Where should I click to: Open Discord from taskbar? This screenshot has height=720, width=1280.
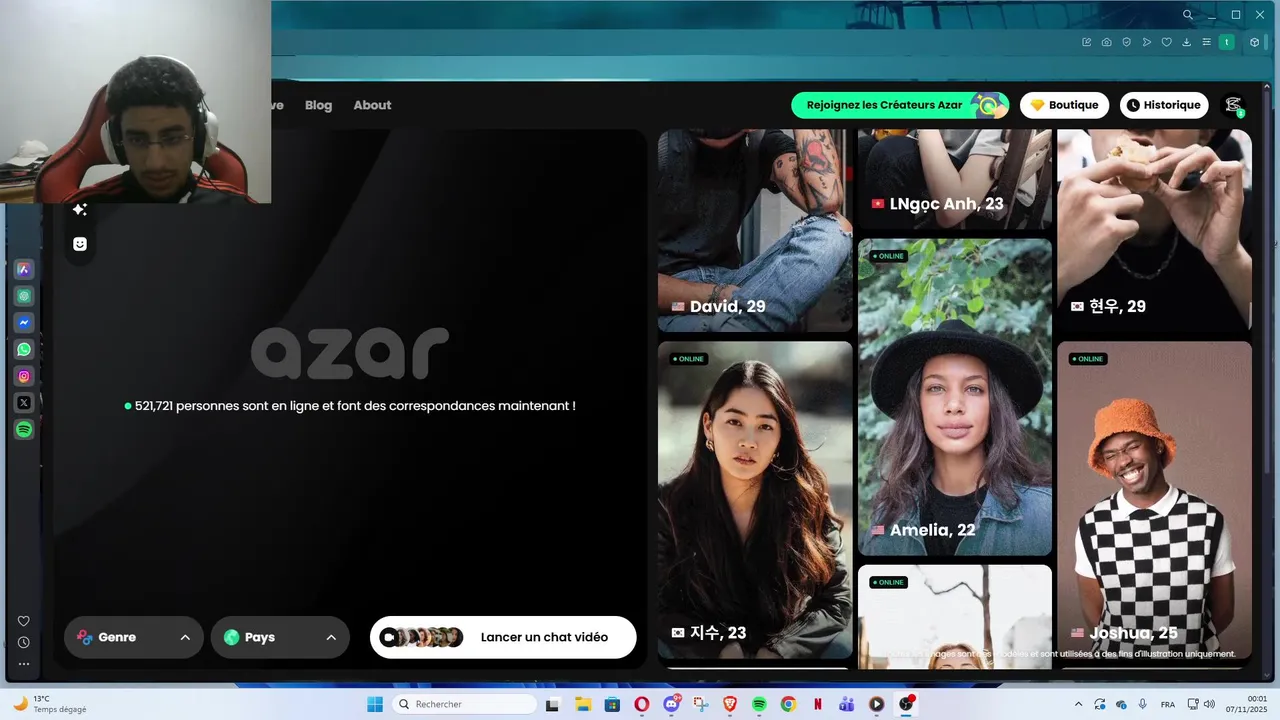coord(671,704)
